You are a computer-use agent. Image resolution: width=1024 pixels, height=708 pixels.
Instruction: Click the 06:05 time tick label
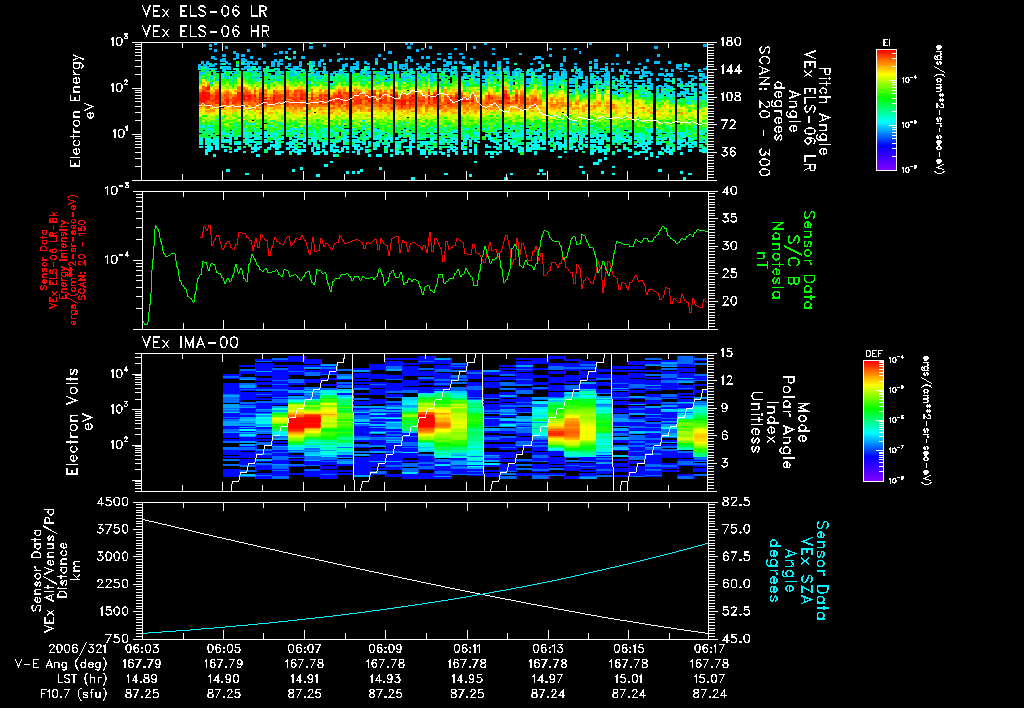coord(223,650)
